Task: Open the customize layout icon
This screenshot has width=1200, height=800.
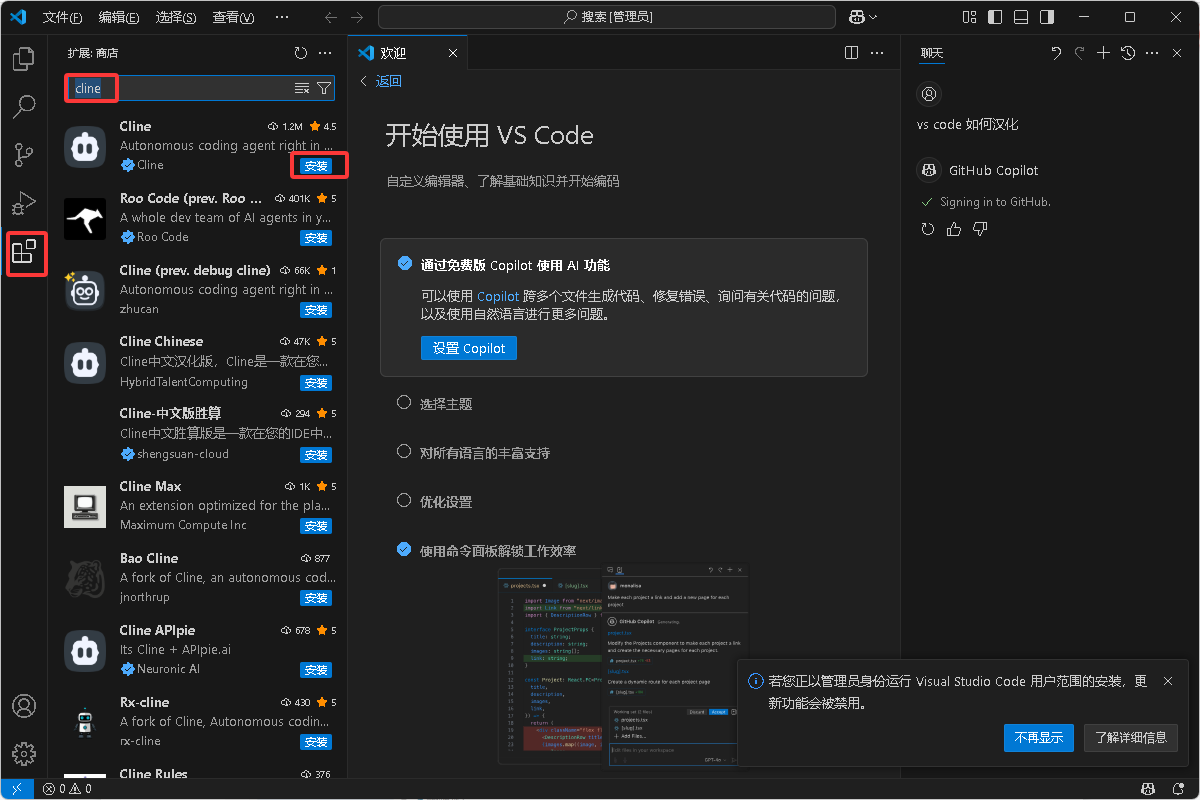Action: pos(969,17)
